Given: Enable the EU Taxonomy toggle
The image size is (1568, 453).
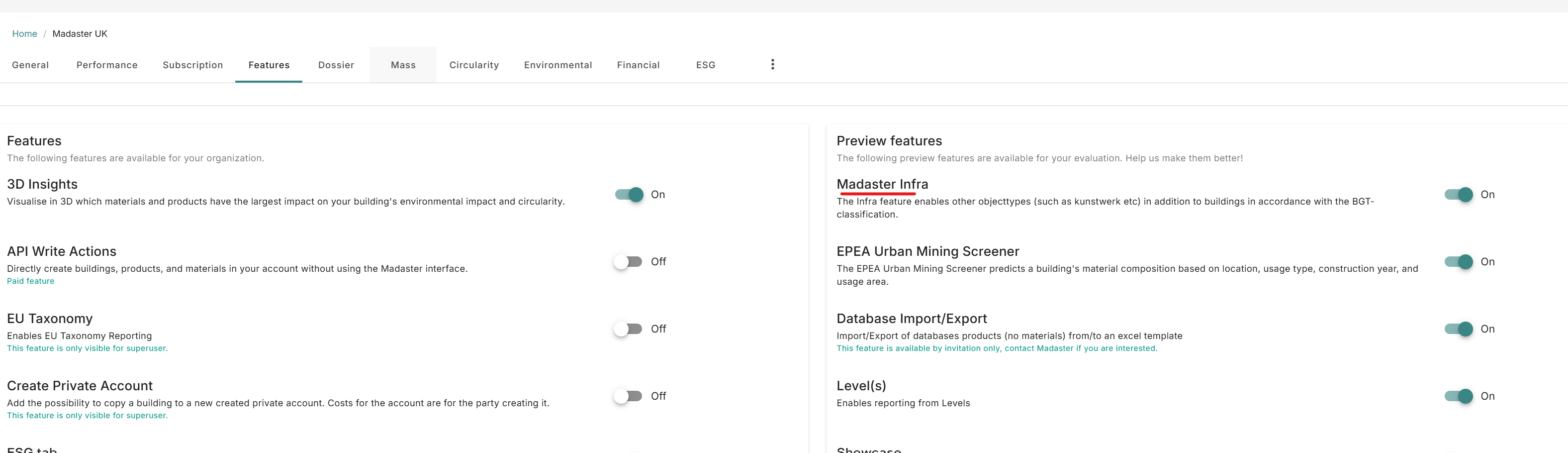Looking at the screenshot, I should (629, 329).
